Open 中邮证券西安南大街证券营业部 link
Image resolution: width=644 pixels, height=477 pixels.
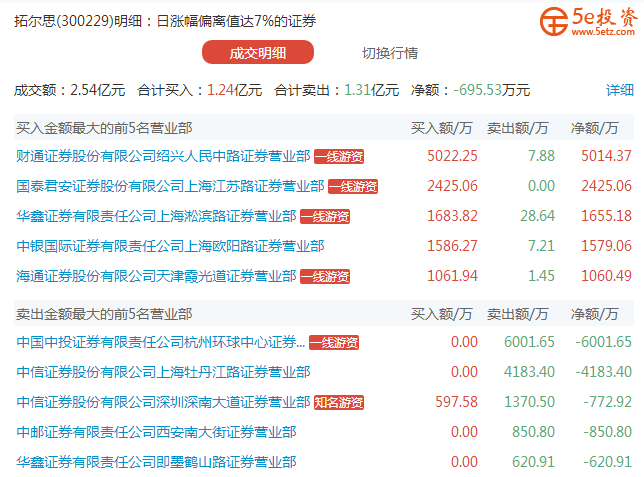(156, 432)
